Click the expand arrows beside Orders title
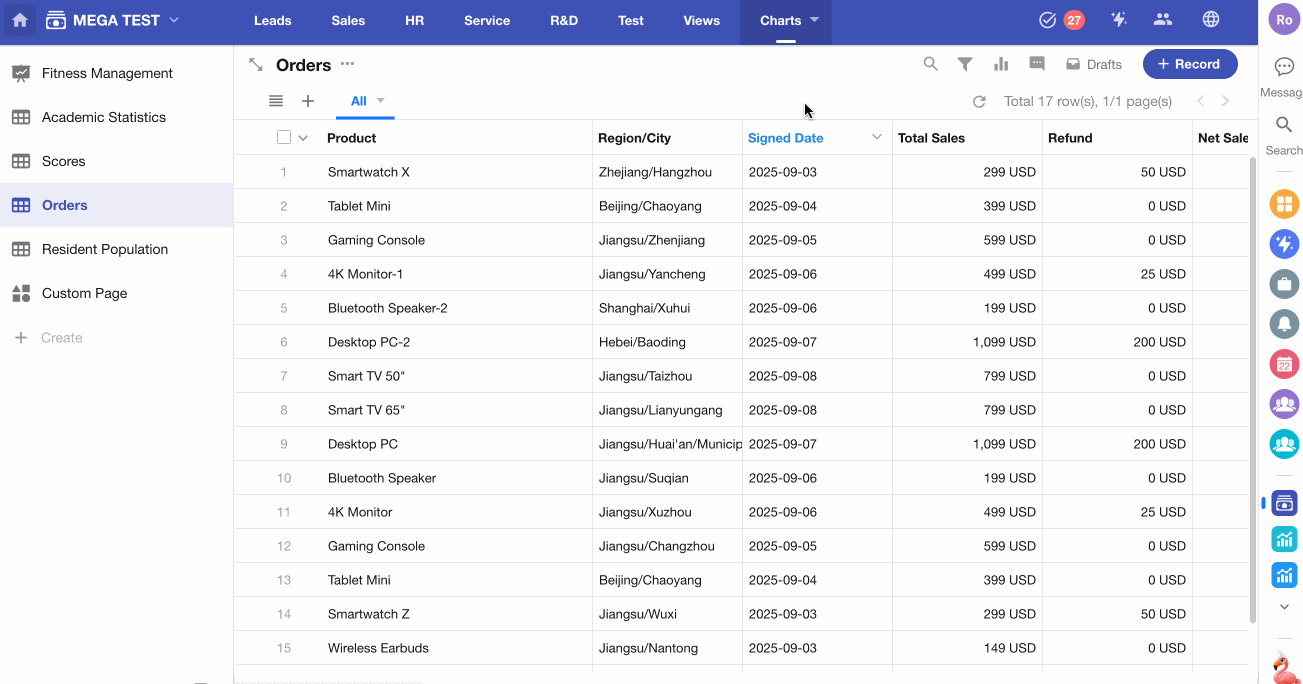1303x684 pixels. click(256, 65)
